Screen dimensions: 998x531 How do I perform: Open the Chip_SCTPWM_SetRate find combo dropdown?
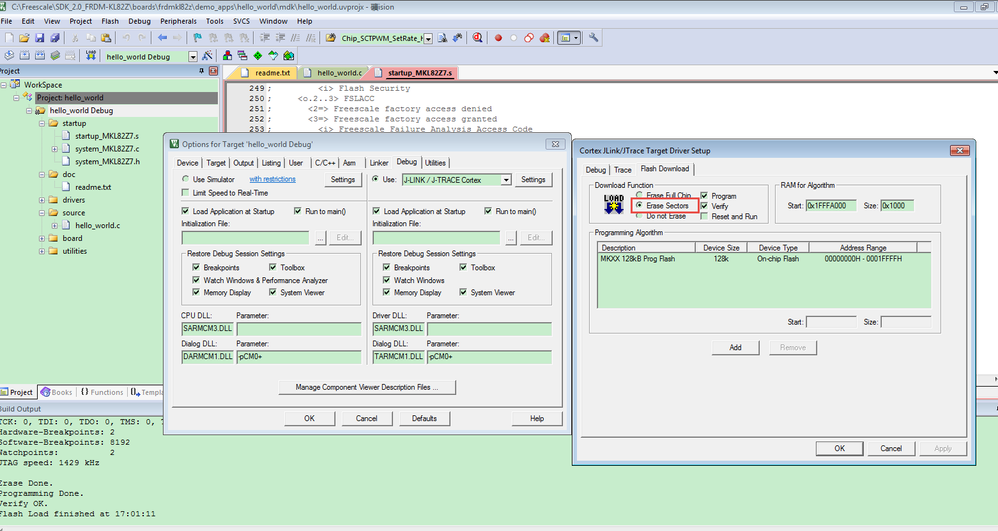428,39
